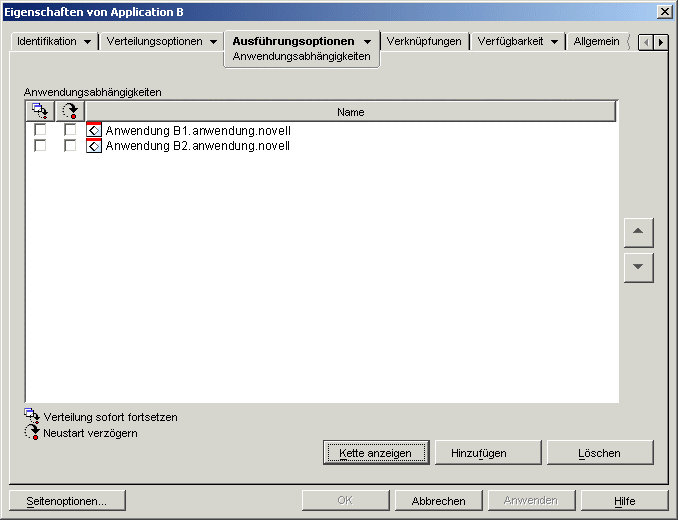Click the legend icon beside 'Verteilung sofort fortsetzen'
This screenshot has width=678, height=520.
(x=32, y=416)
